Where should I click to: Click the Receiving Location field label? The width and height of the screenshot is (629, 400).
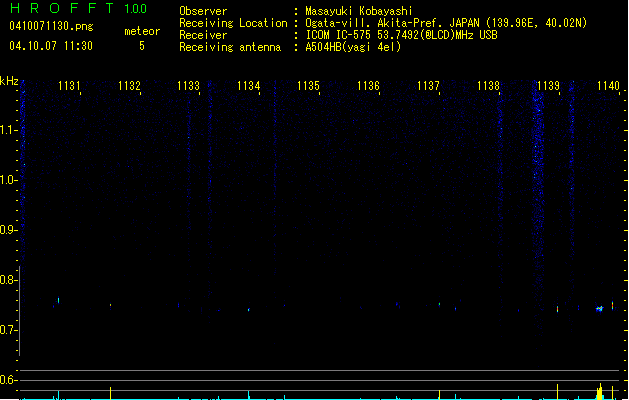[x=233, y=23]
